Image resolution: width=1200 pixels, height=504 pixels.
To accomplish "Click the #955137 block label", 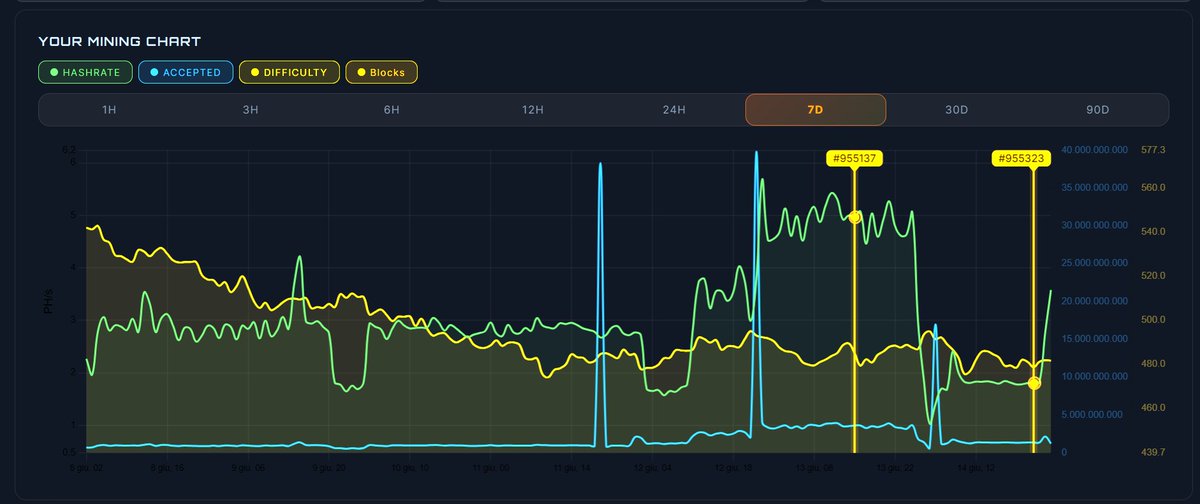I will (854, 158).
